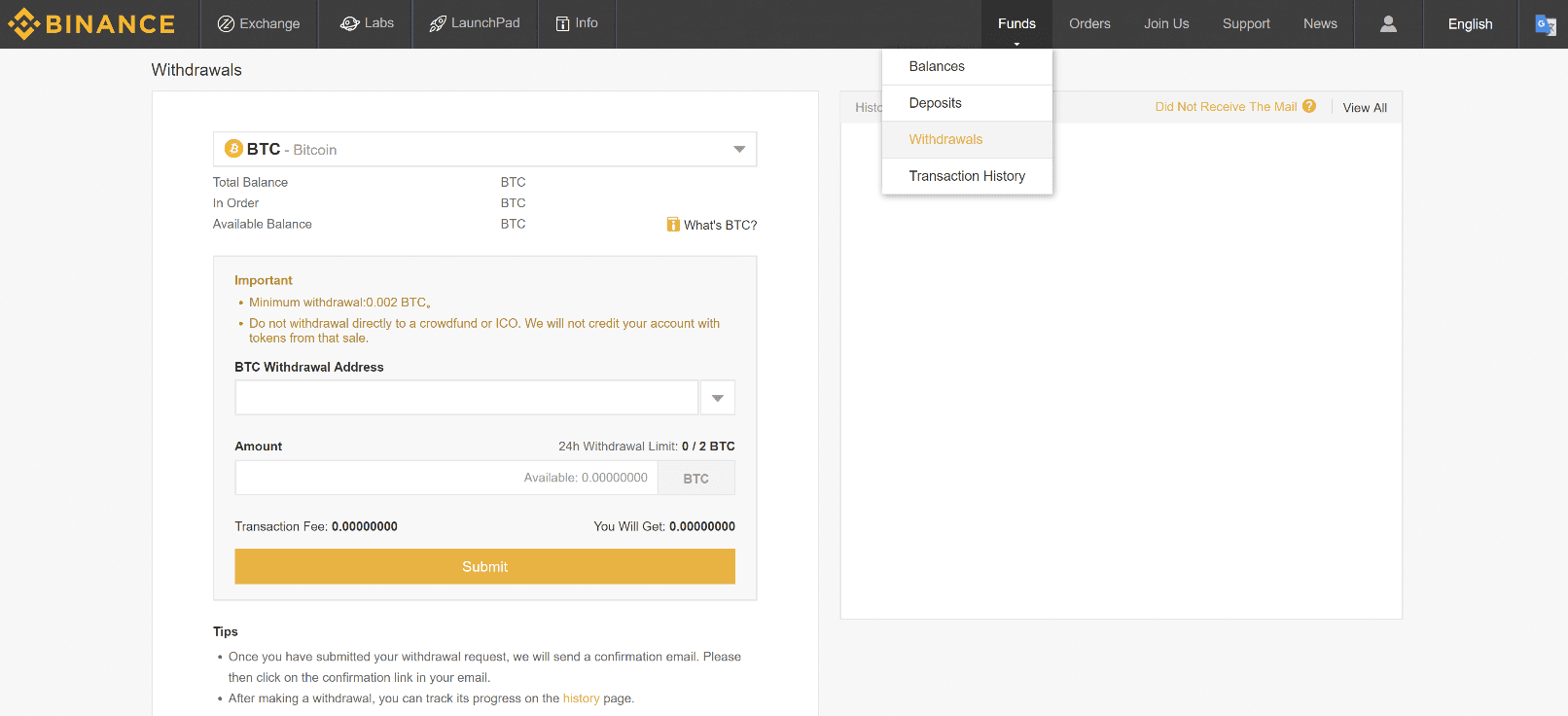Open the Info section
The height and width of the screenshot is (716, 1568).
[577, 23]
